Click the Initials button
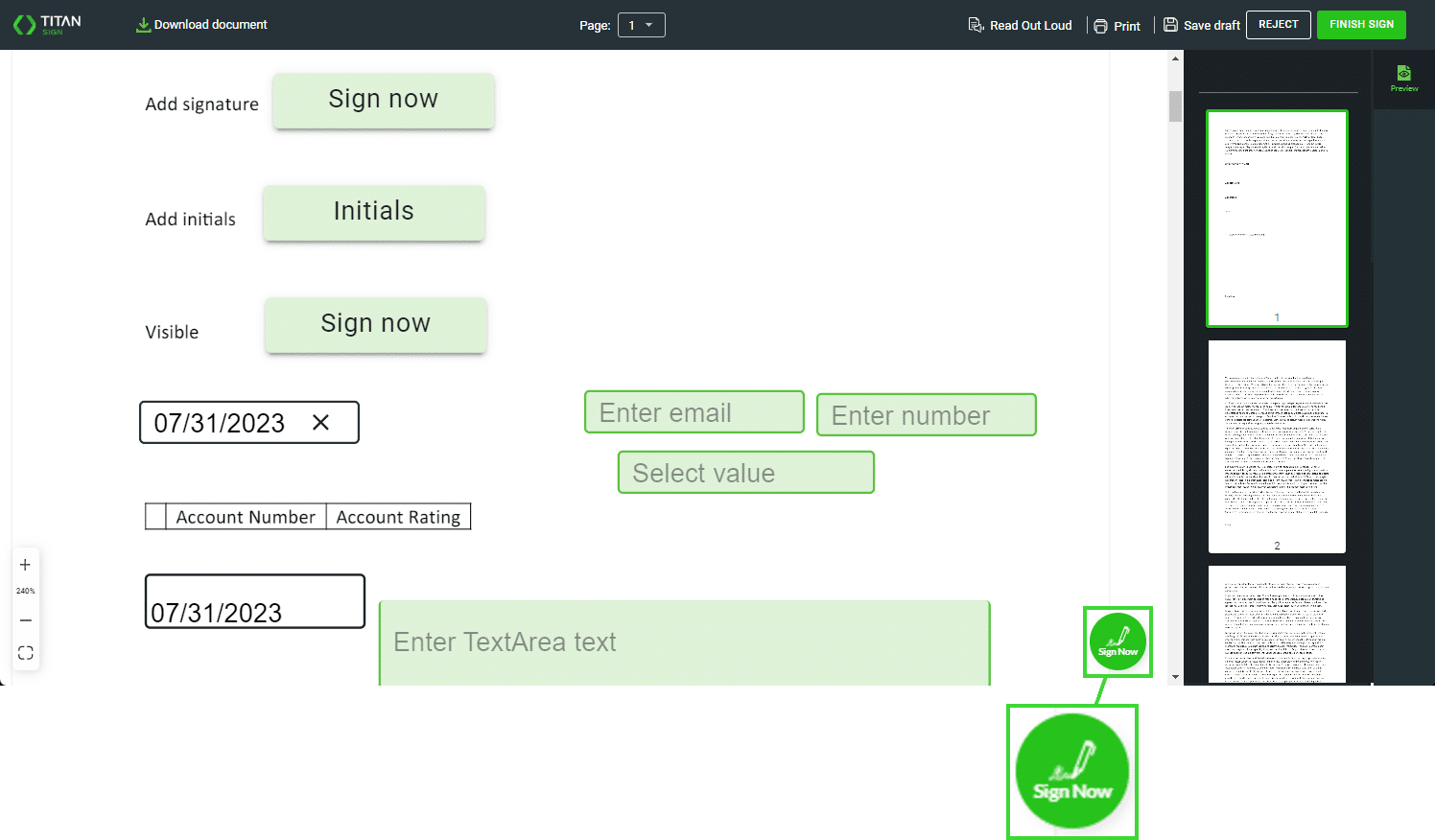1435x840 pixels. point(373,212)
